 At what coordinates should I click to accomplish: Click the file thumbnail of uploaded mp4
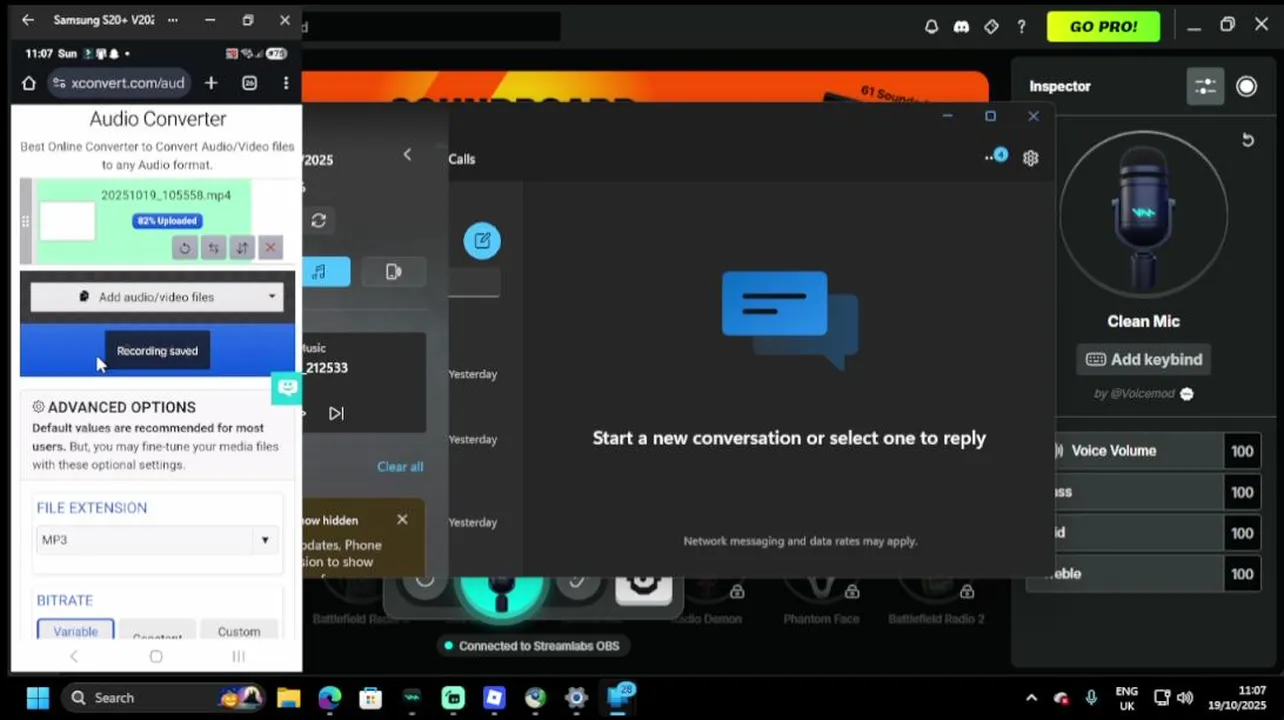coord(67,221)
